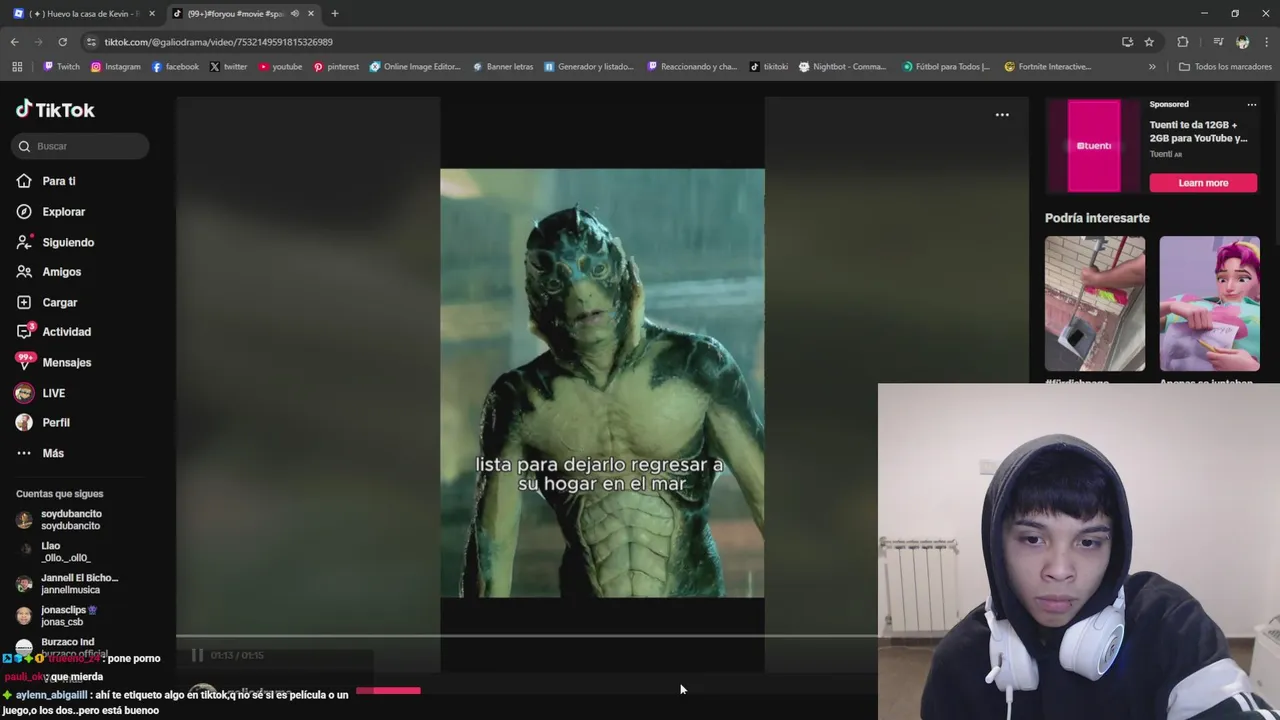Viewport: 1280px width, 720px height.
Task: Open the install/cast icon in address bar
Action: click(1127, 42)
